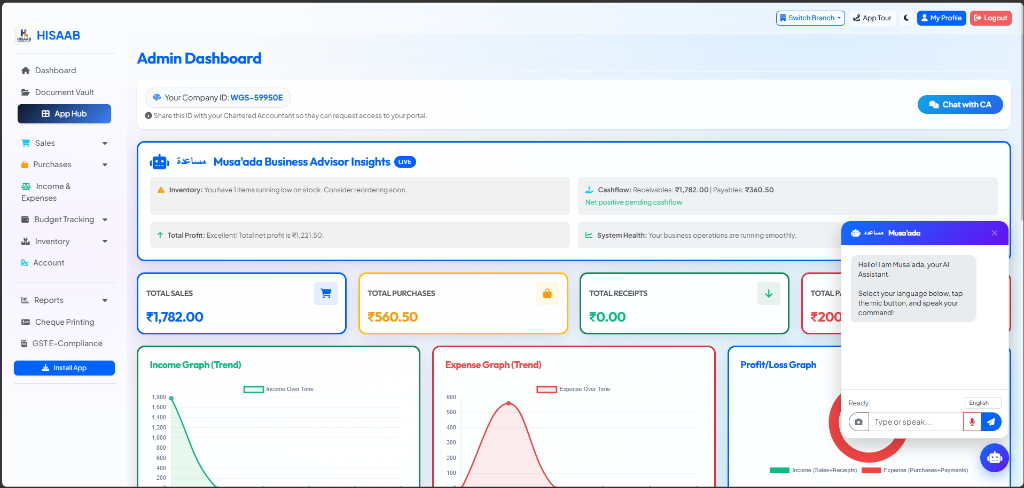Toggle the Income Over Time legend
1024x488 pixels.
(x=279, y=389)
